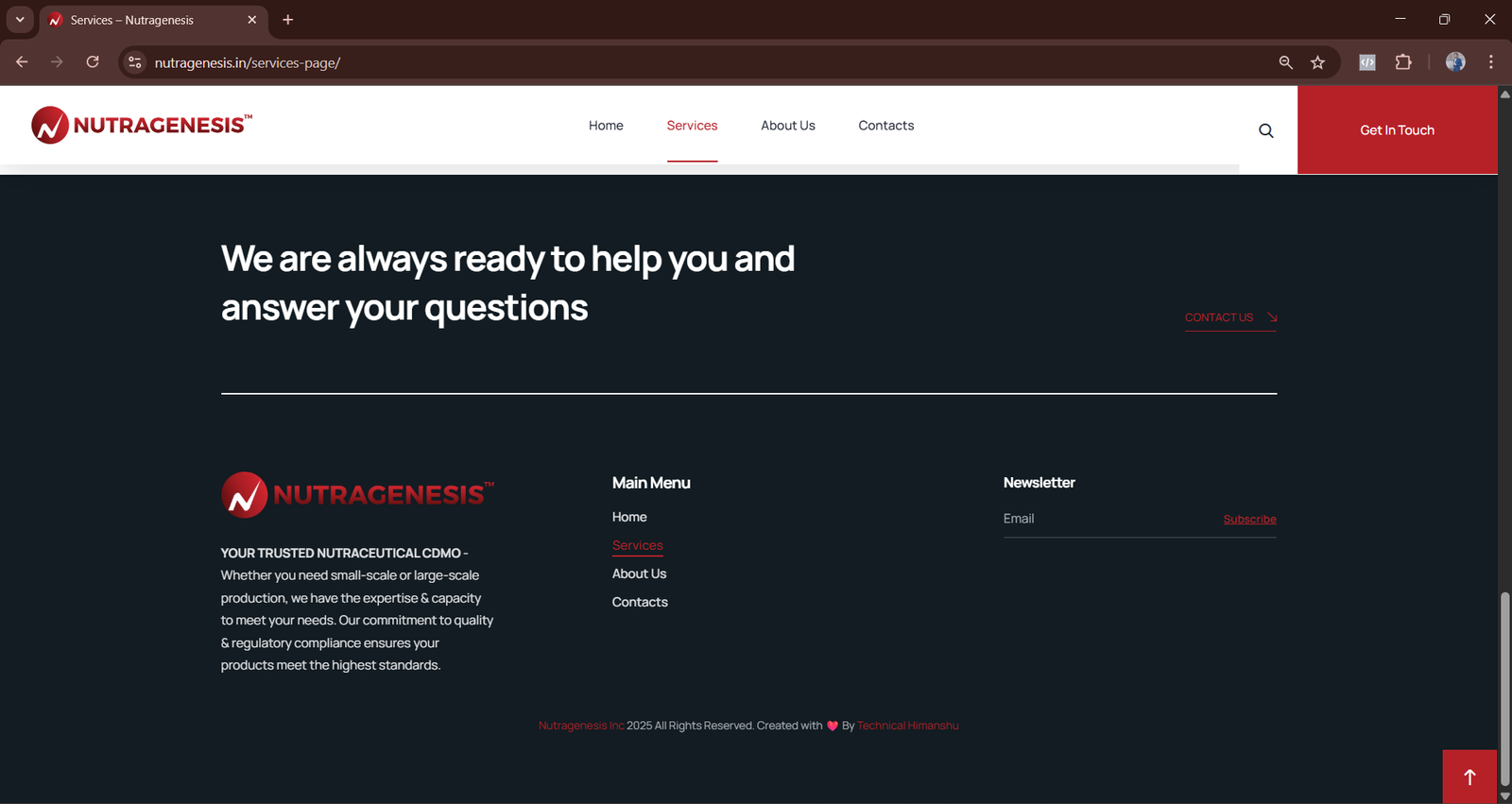
Task: Click the site information icon in address bar
Action: tap(135, 62)
